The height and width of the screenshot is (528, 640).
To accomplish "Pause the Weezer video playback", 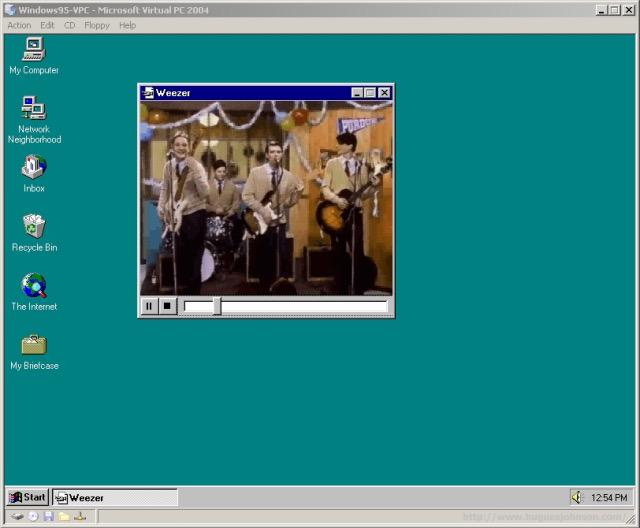I will click(149, 306).
